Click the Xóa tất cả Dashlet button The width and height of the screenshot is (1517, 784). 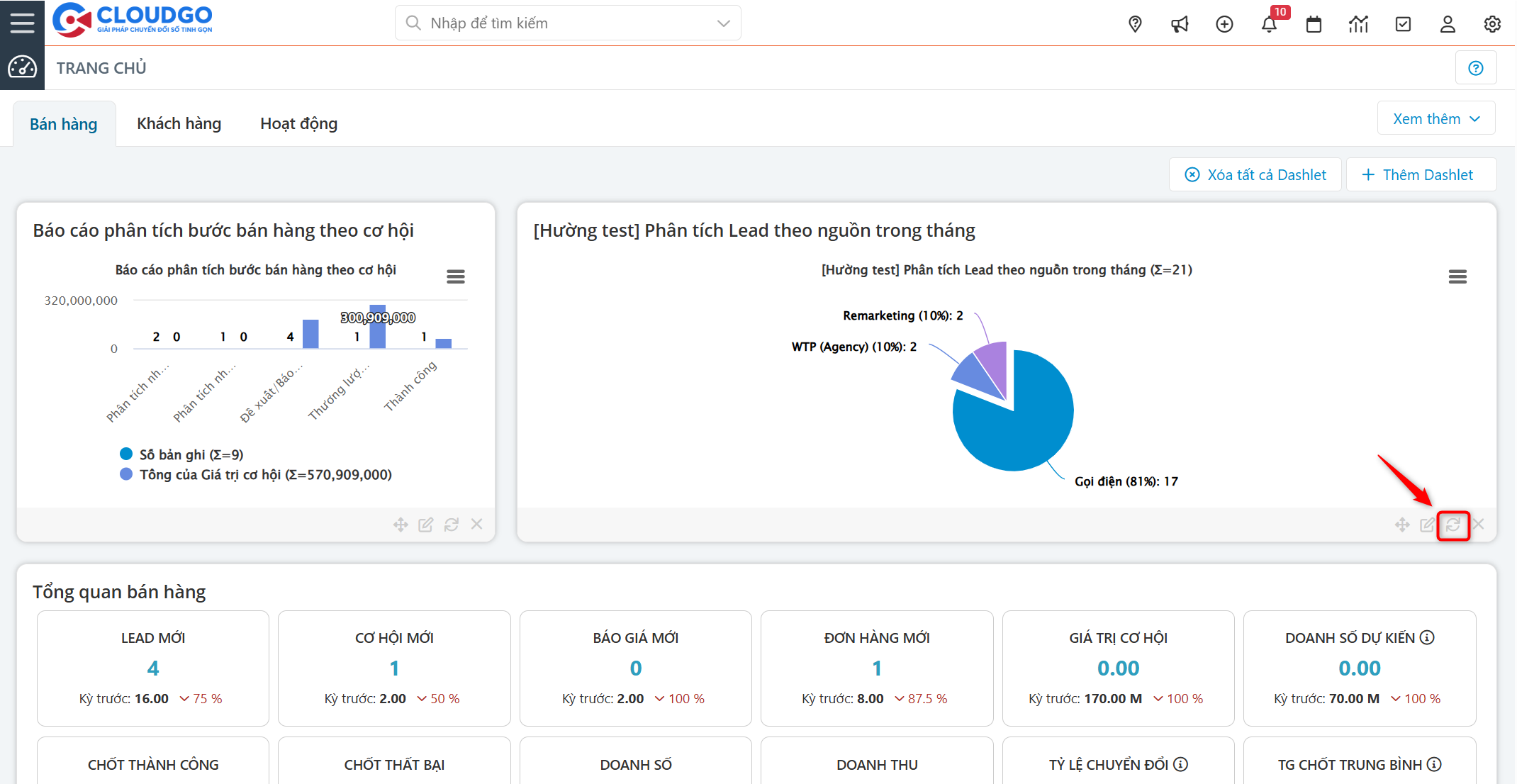point(1255,175)
